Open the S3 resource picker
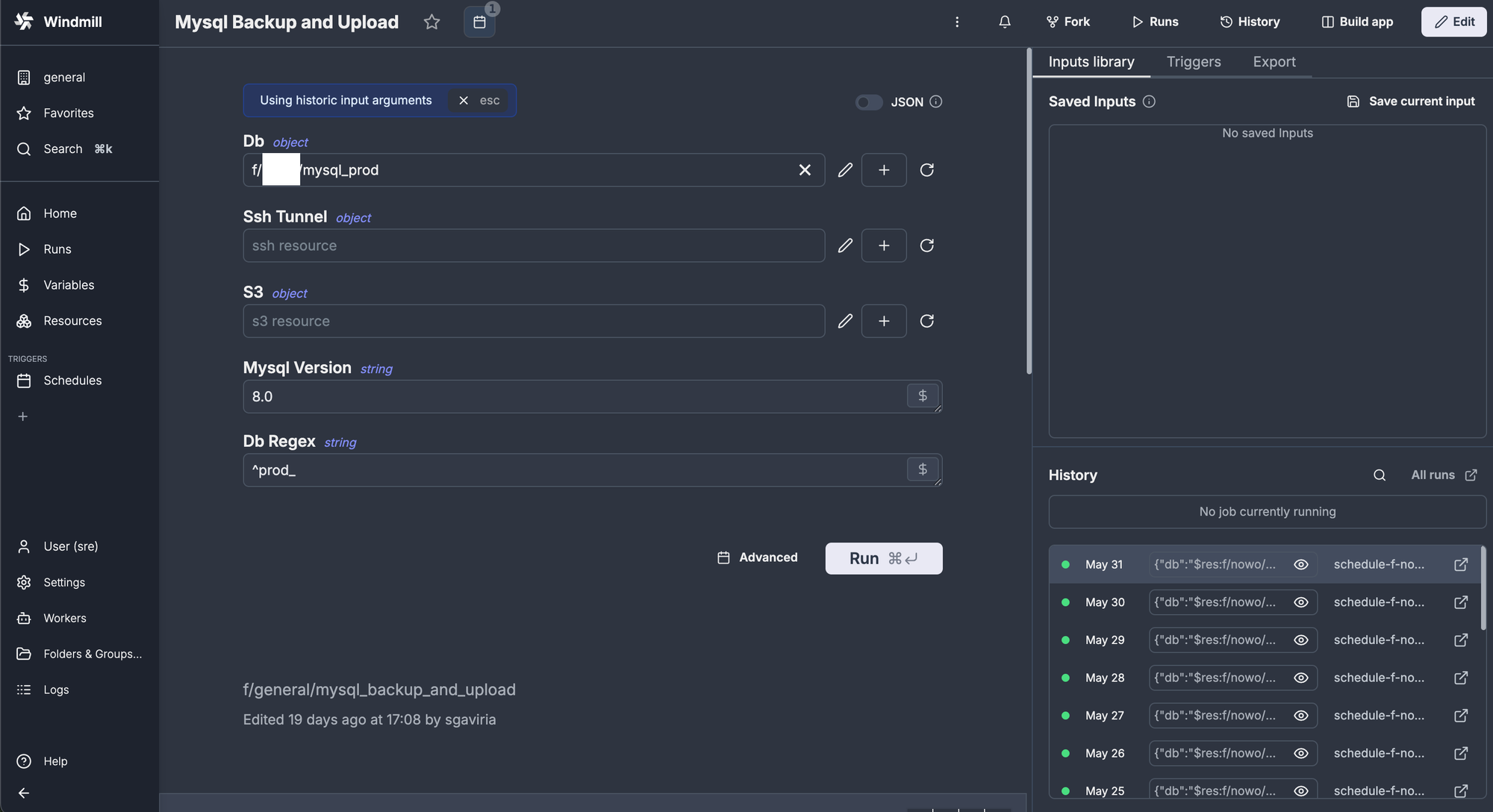Image resolution: width=1493 pixels, height=812 pixels. pos(534,321)
